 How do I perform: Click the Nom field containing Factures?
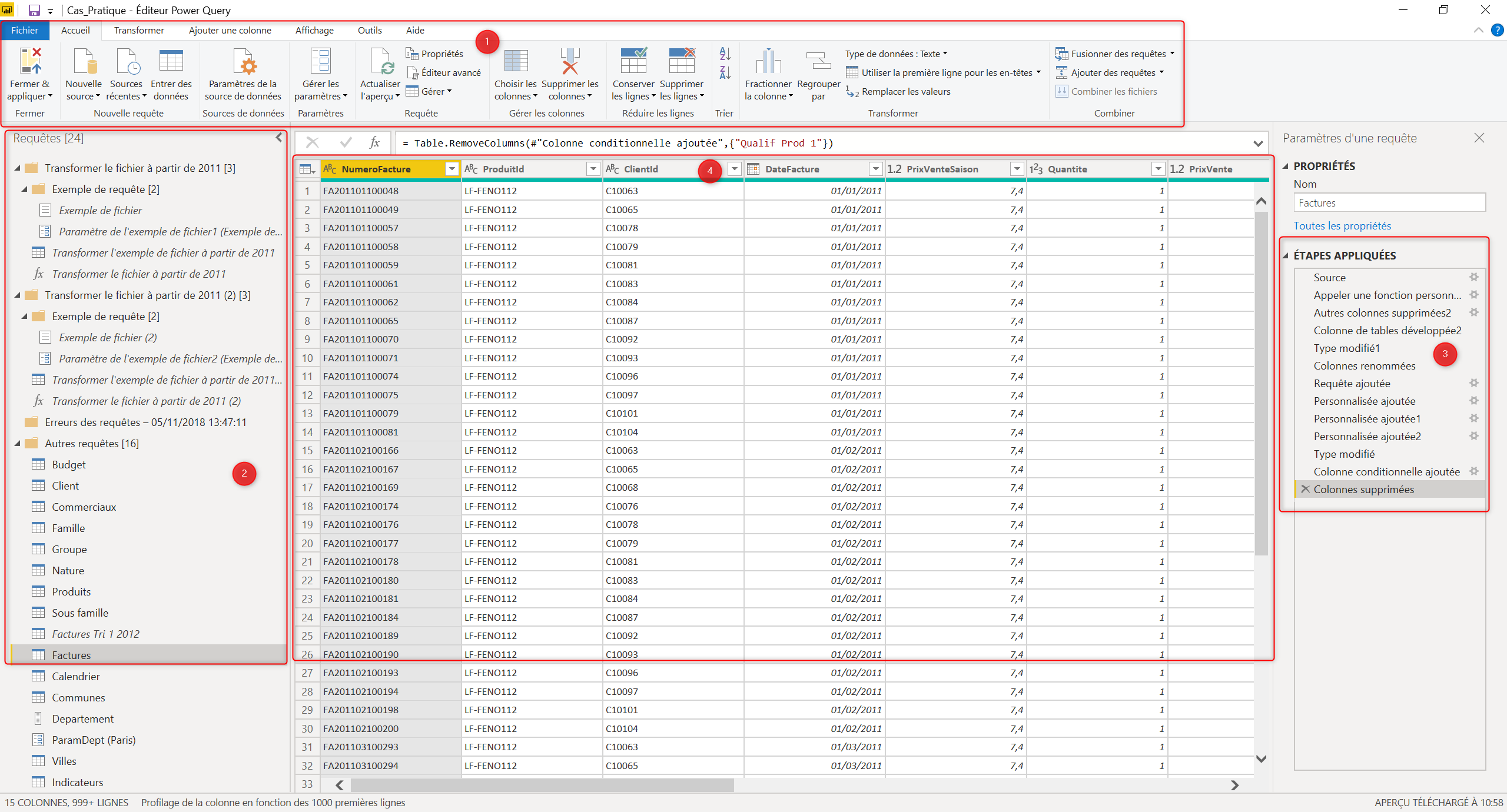[1389, 203]
